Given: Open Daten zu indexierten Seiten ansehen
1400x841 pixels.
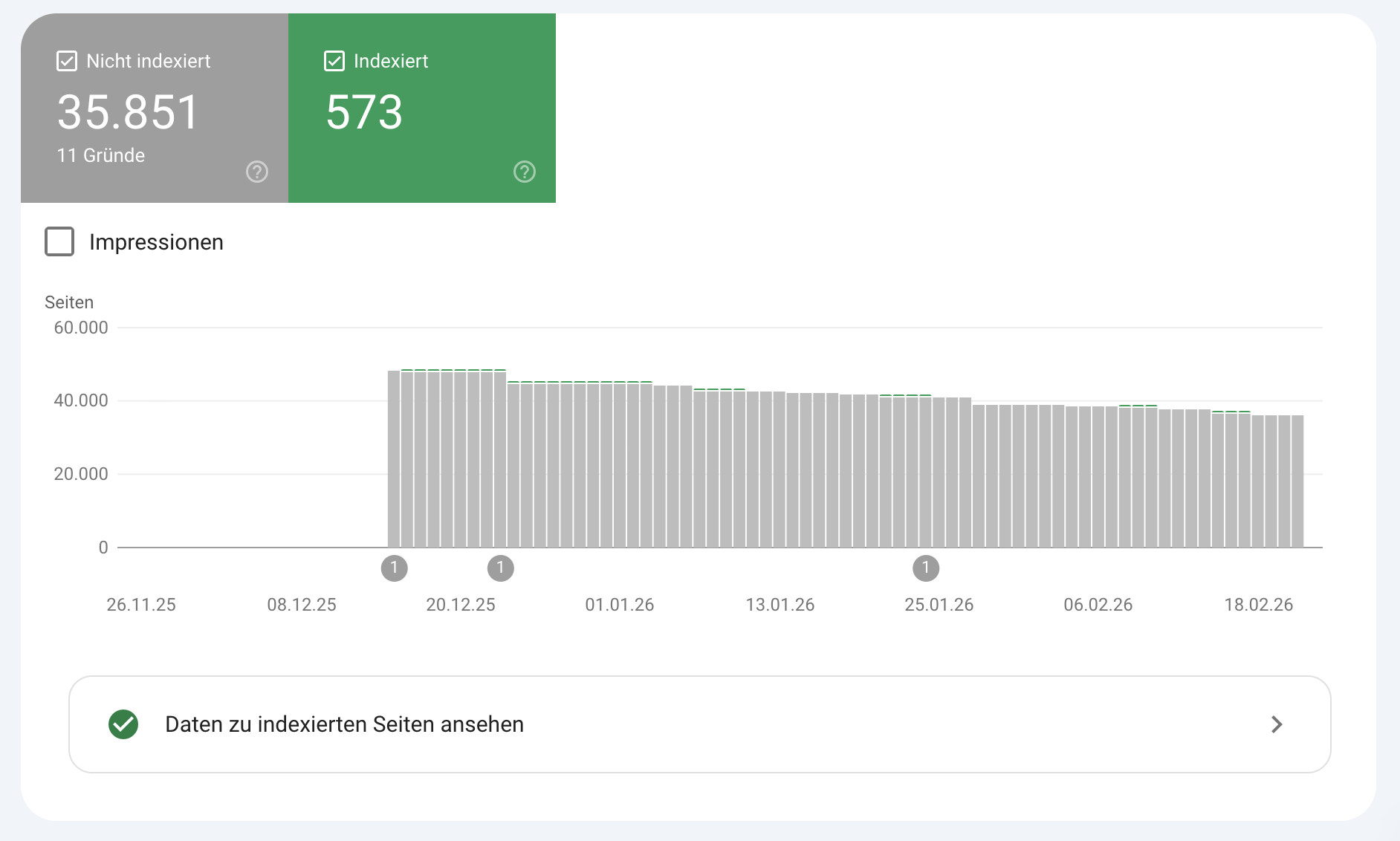Looking at the screenshot, I should point(344,724).
